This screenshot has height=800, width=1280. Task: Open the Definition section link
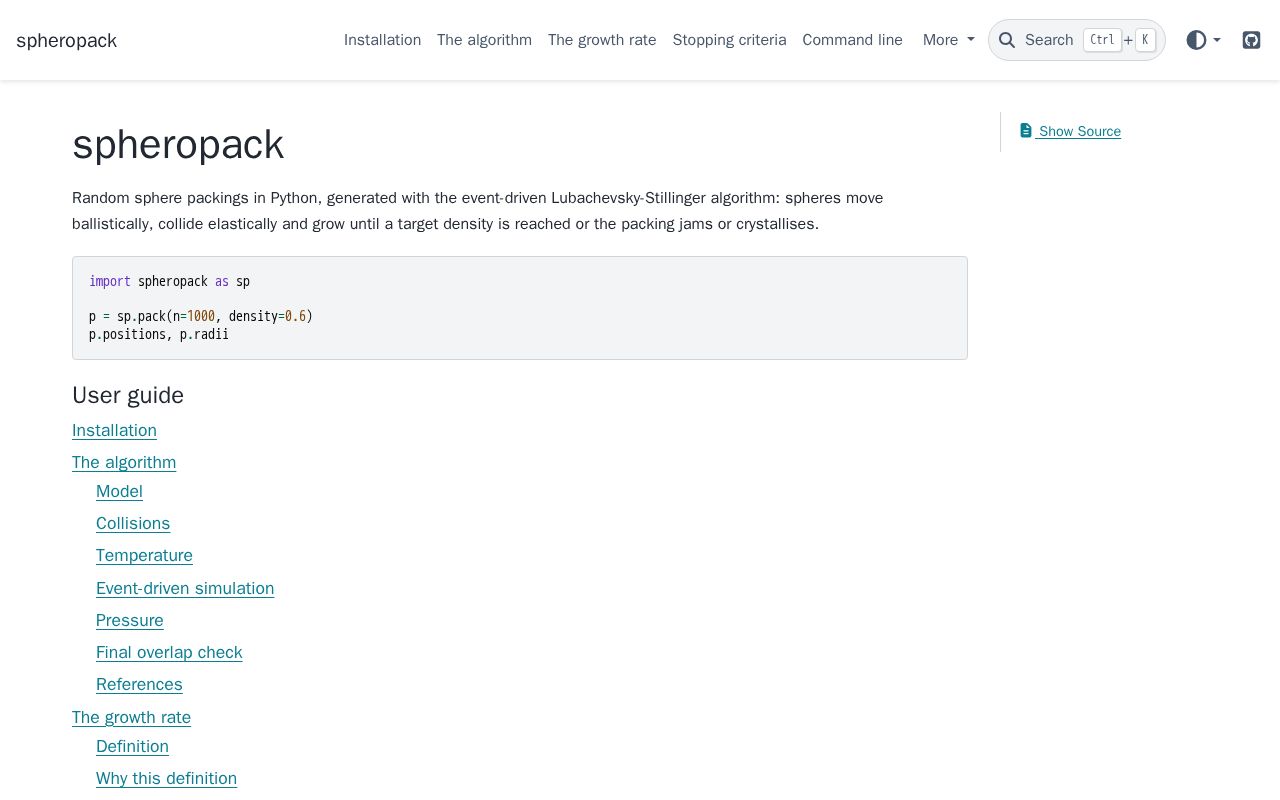[x=132, y=746]
